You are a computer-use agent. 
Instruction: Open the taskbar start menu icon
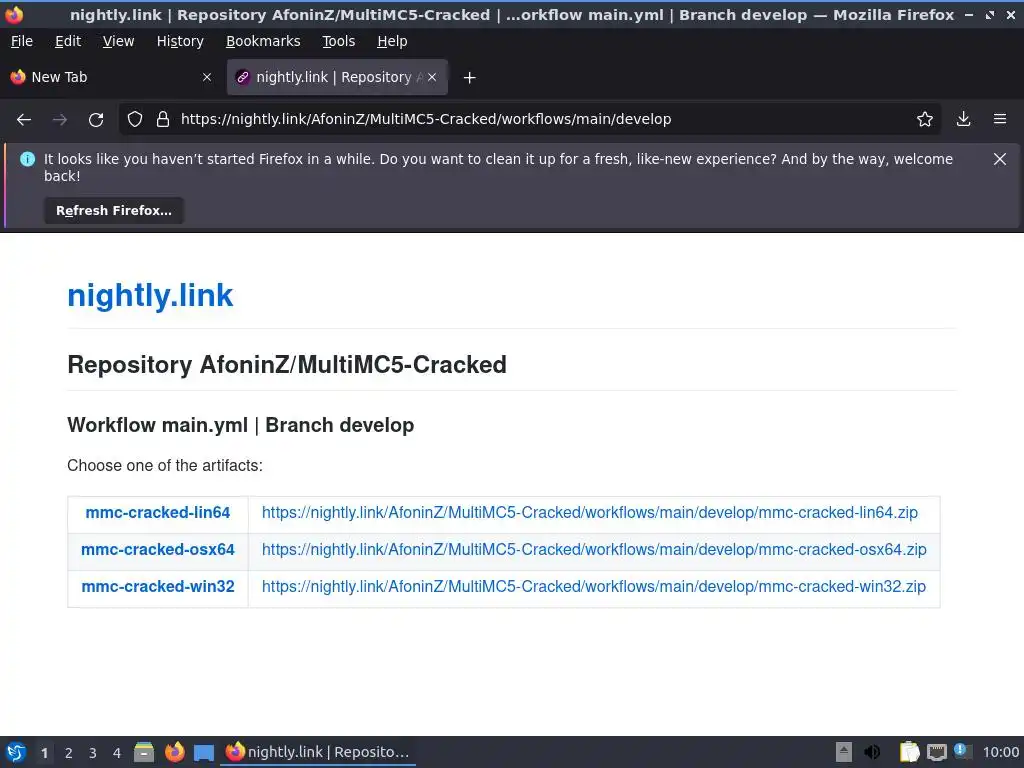pyautogui.click(x=16, y=752)
